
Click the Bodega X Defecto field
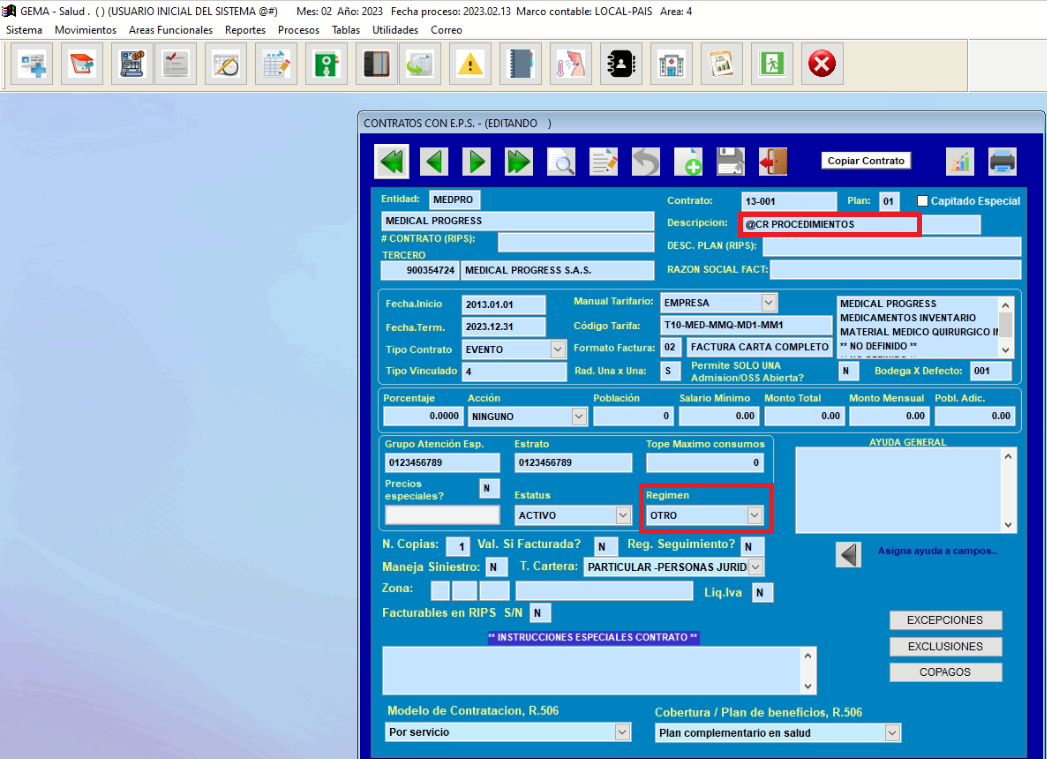pyautogui.click(x=991, y=371)
